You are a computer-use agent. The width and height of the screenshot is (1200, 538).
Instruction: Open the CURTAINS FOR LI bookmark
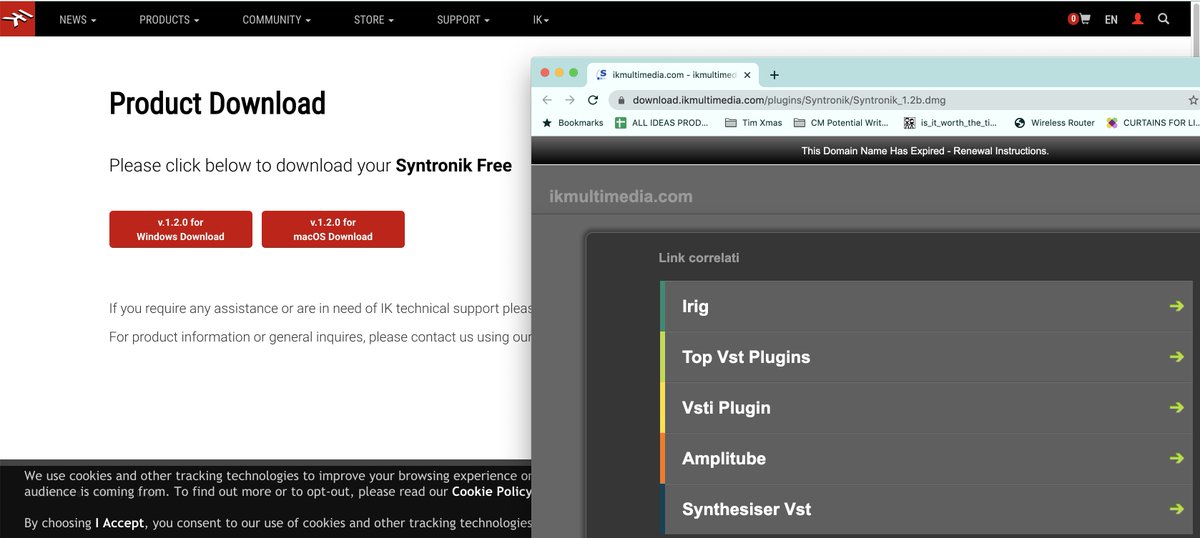click(1152, 123)
